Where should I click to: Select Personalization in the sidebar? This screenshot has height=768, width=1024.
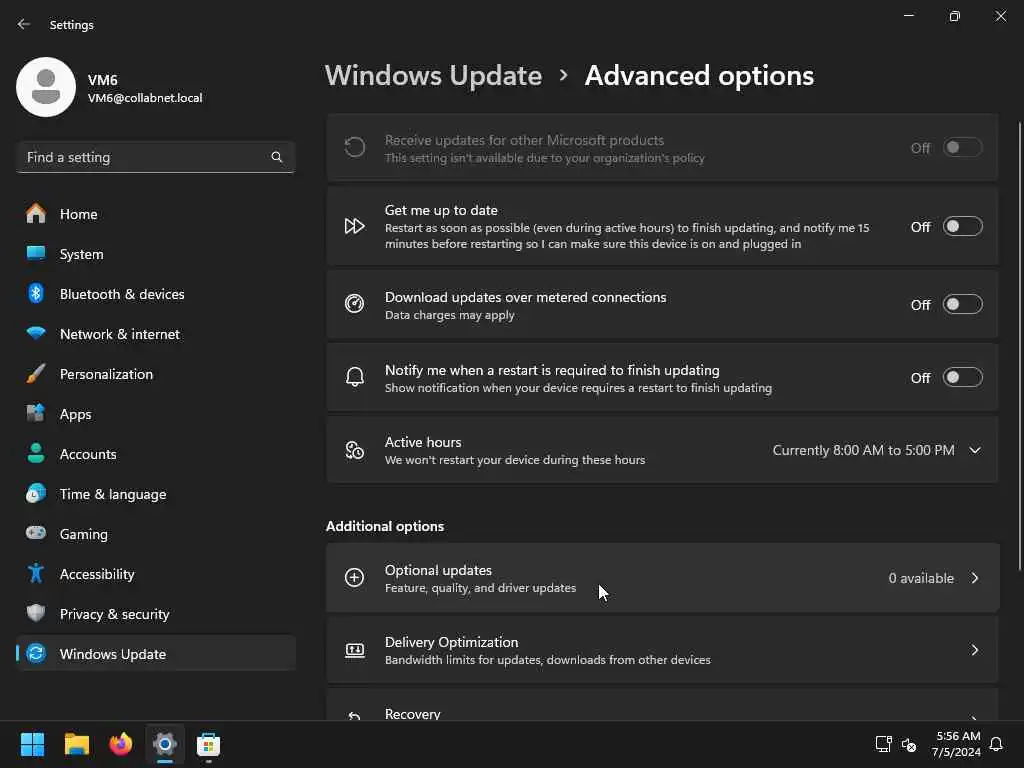click(x=156, y=374)
